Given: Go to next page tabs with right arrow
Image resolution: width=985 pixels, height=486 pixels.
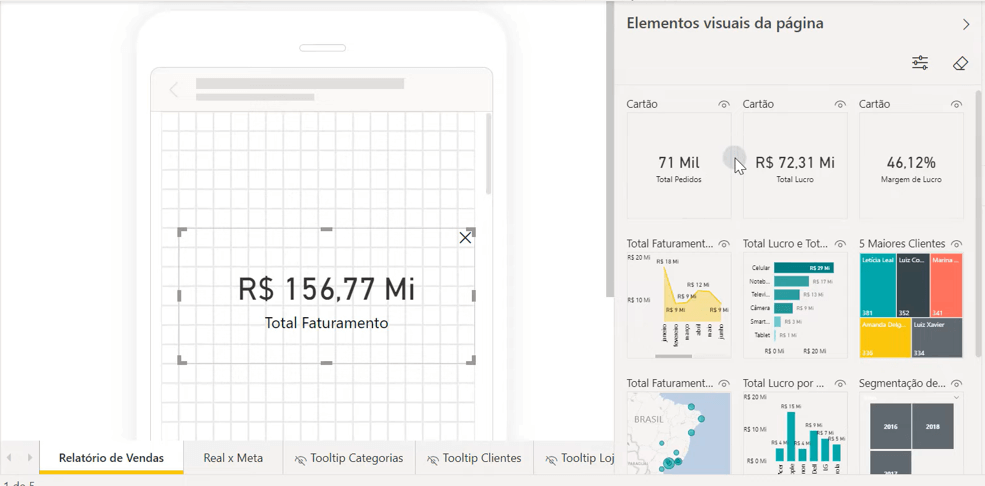Looking at the screenshot, I should point(30,458).
